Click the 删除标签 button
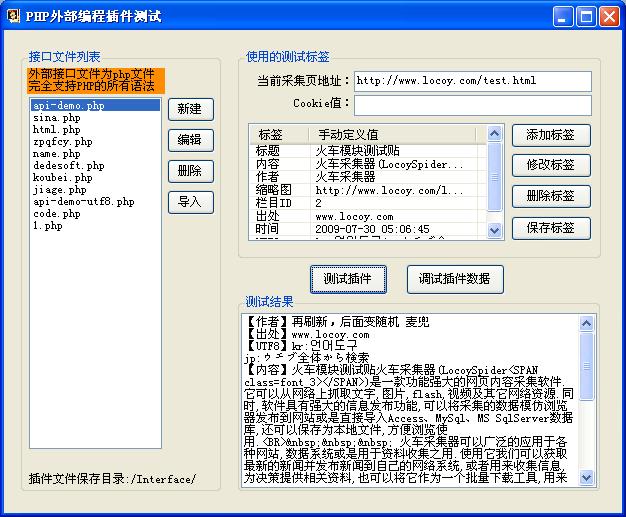Image resolution: width=626 pixels, height=517 pixels. tap(551, 196)
